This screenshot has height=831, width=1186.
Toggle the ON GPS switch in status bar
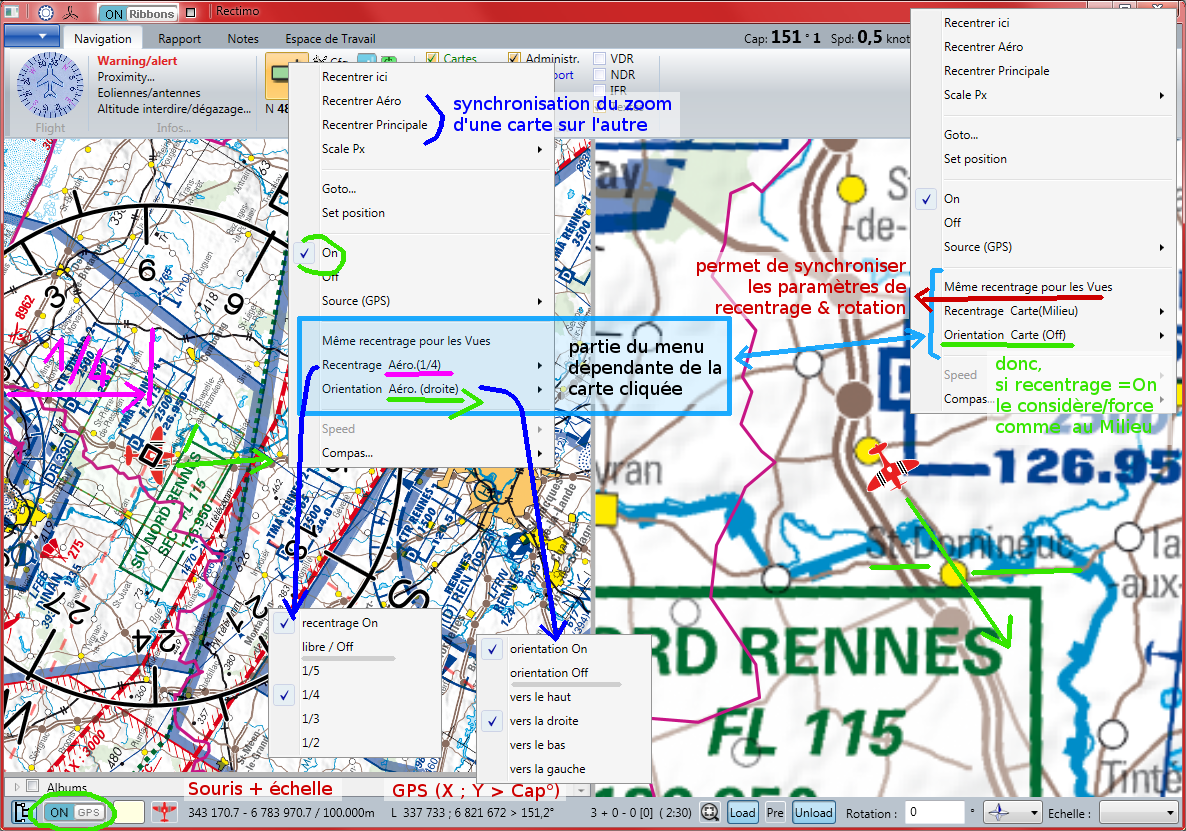[74, 812]
